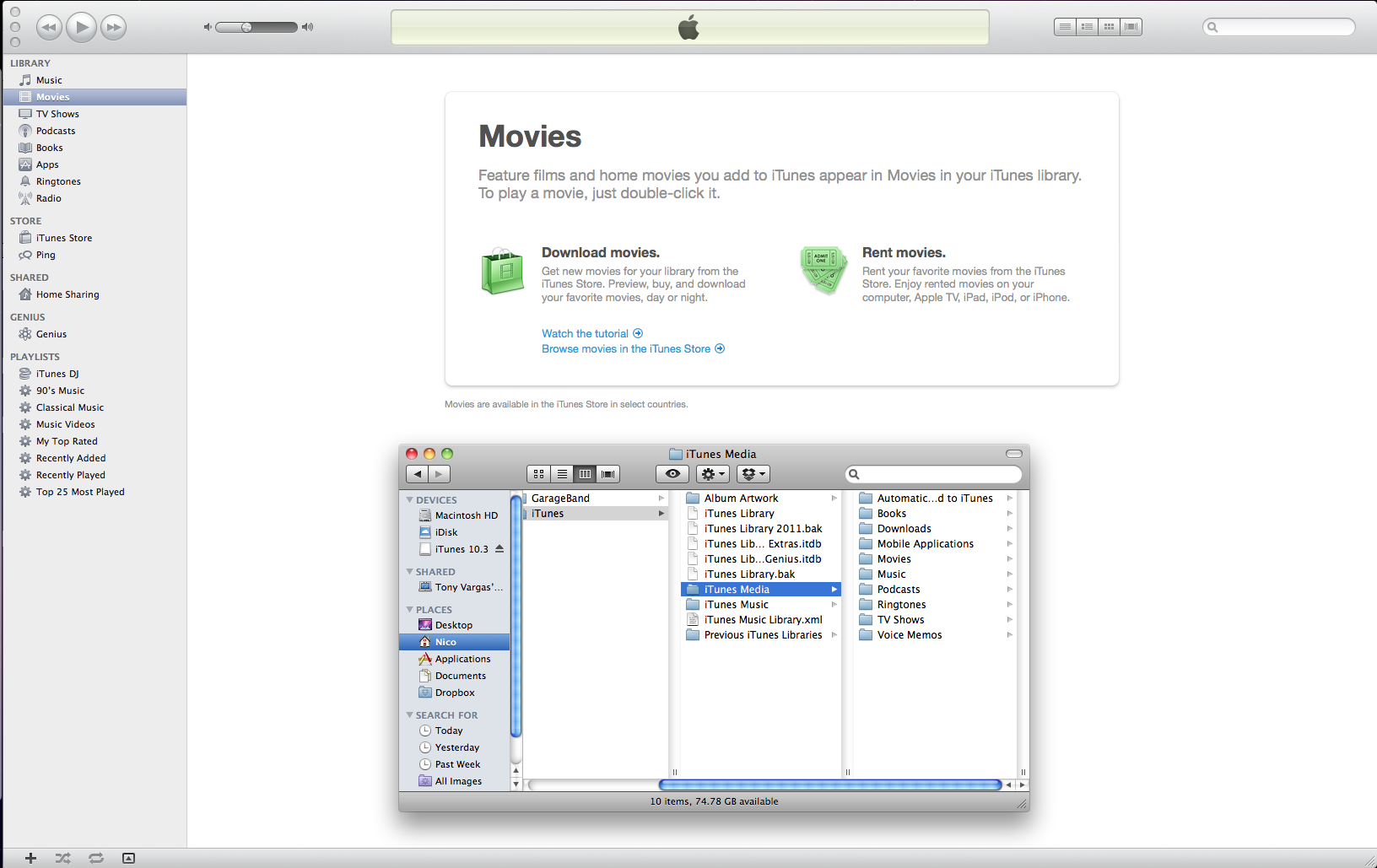The image size is (1377, 868).
Task: Select the GarageBand folder in Finder
Action: click(596, 499)
